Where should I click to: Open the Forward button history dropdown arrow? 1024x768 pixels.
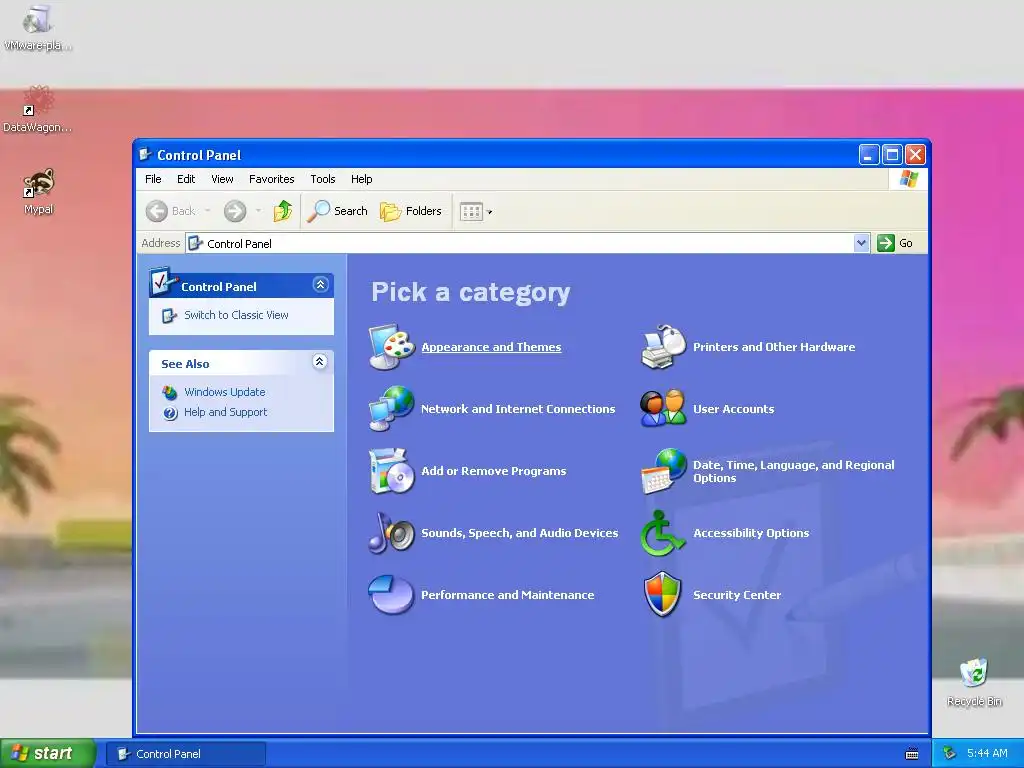(258, 211)
